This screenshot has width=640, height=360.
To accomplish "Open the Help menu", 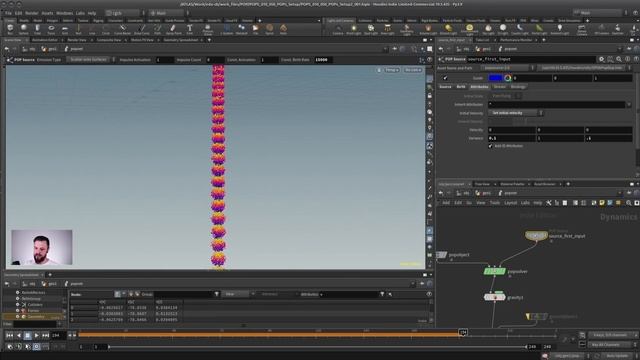I will (x=92, y=13).
